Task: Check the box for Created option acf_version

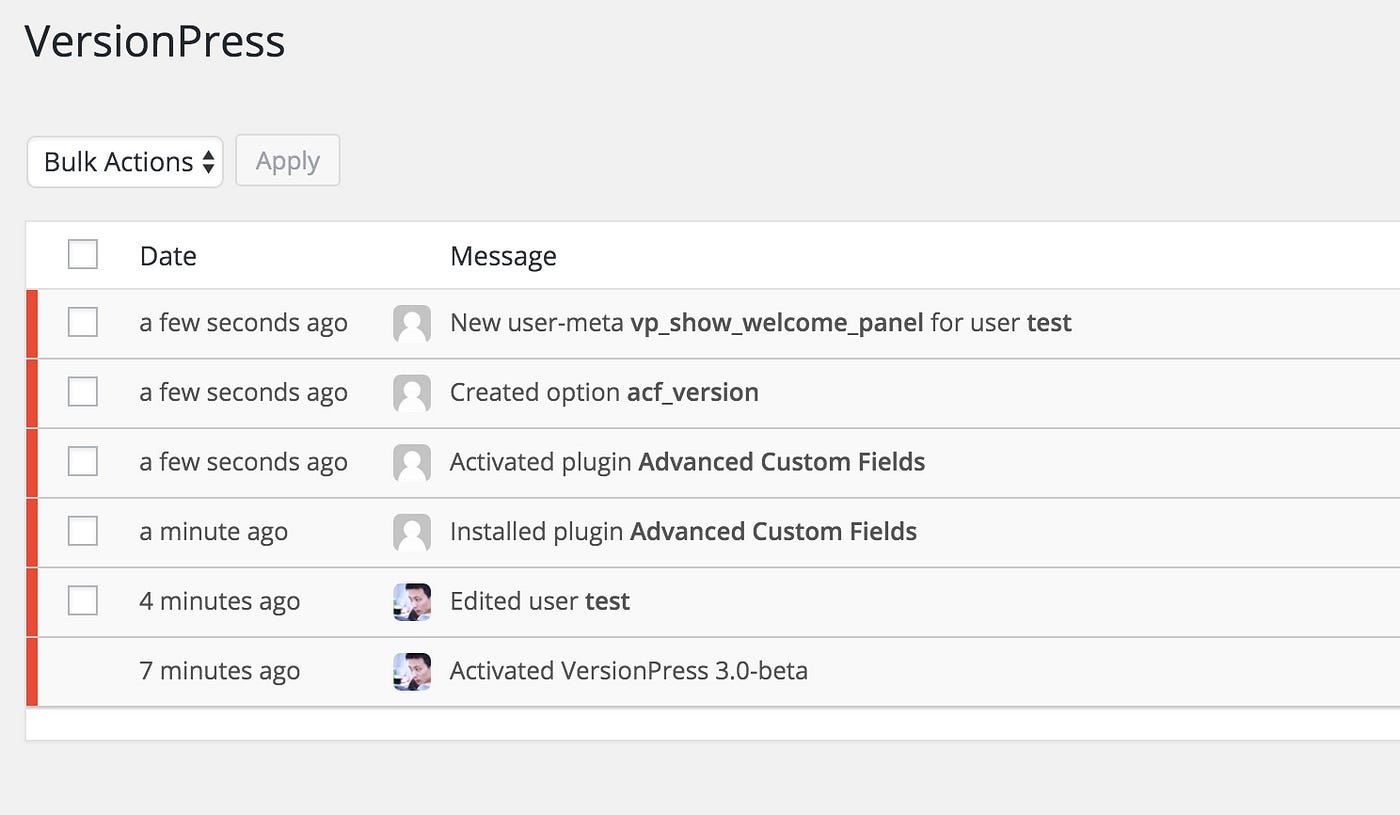Action: (83, 391)
